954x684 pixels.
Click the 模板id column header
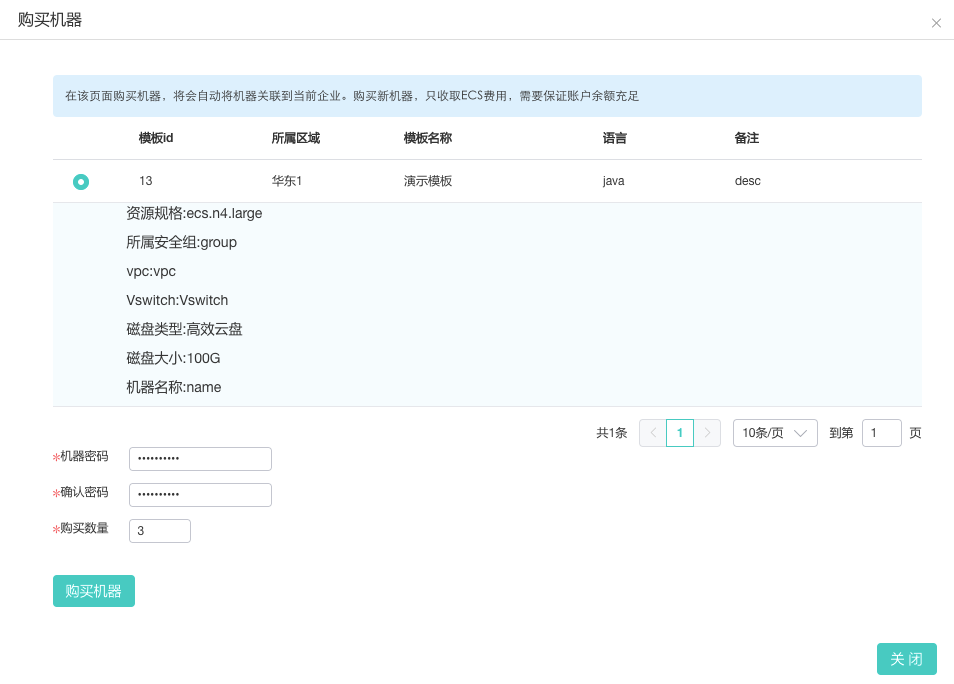tap(156, 138)
